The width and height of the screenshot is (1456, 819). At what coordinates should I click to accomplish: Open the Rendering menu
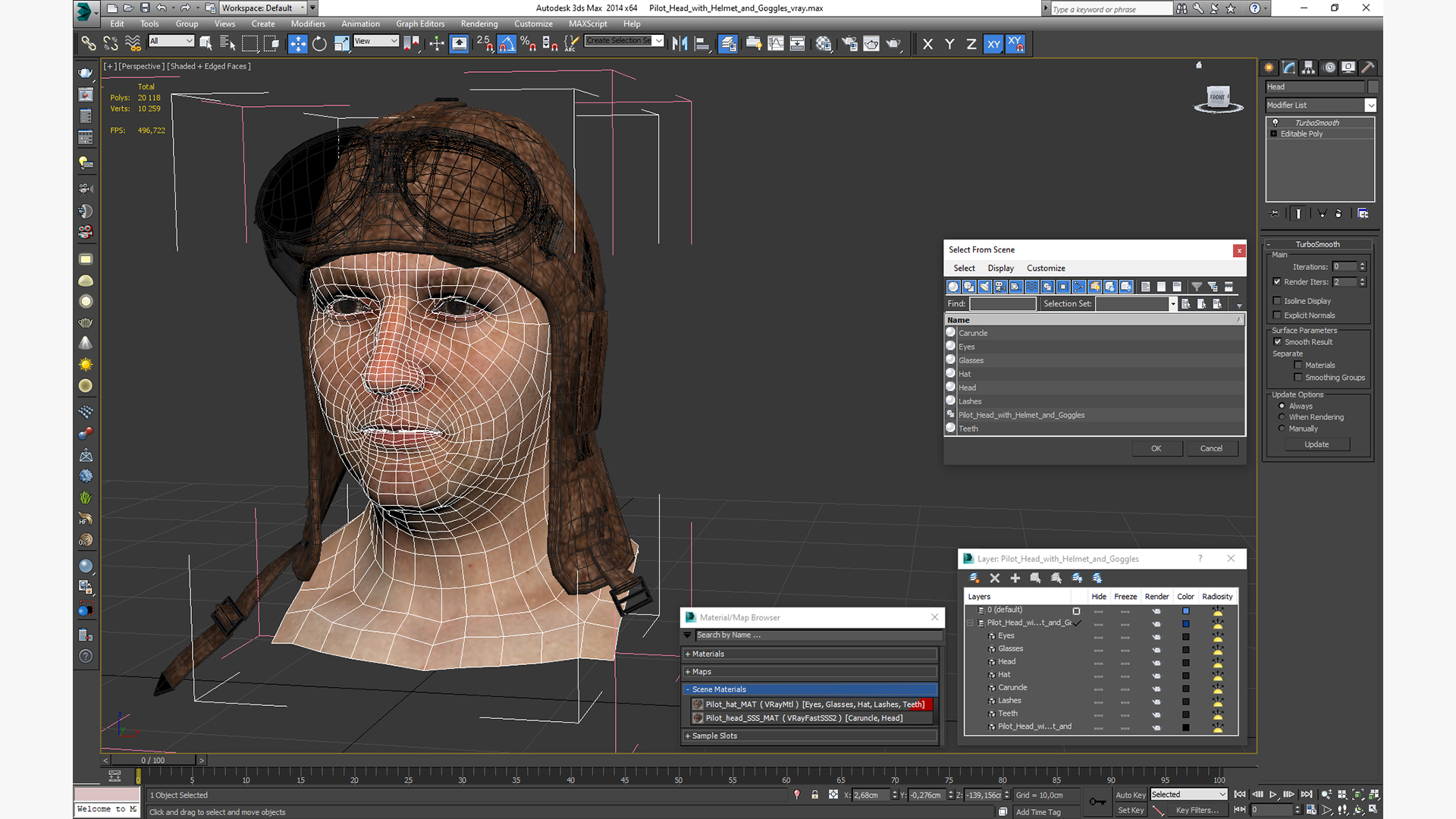pos(479,24)
